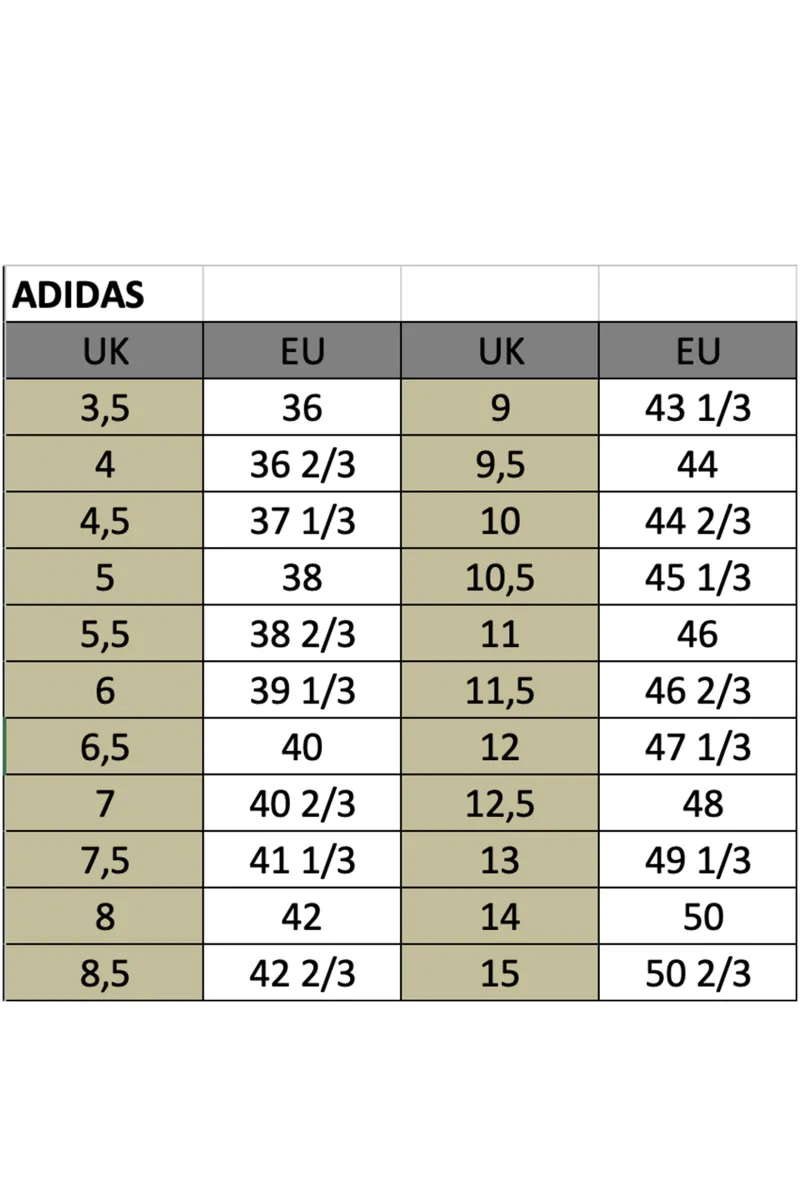Select the ADIDAS title cell
Screen dimensions: 800x1200
coord(104,294)
